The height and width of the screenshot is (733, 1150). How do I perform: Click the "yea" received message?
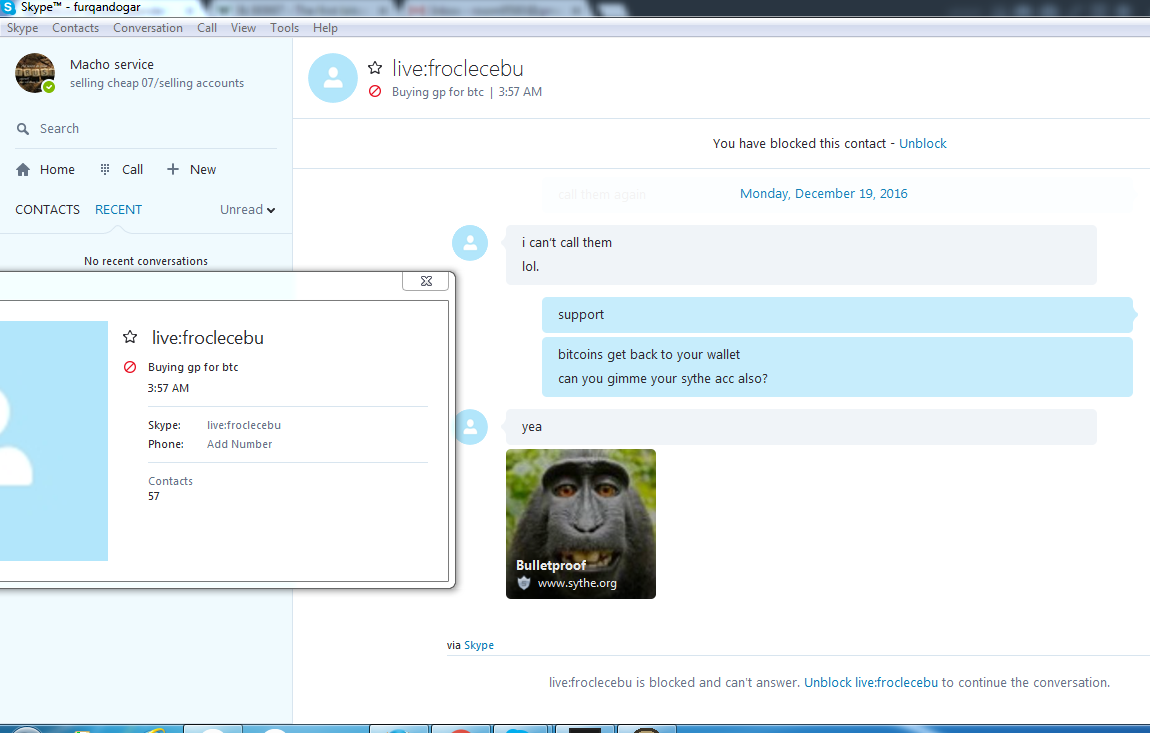802,427
